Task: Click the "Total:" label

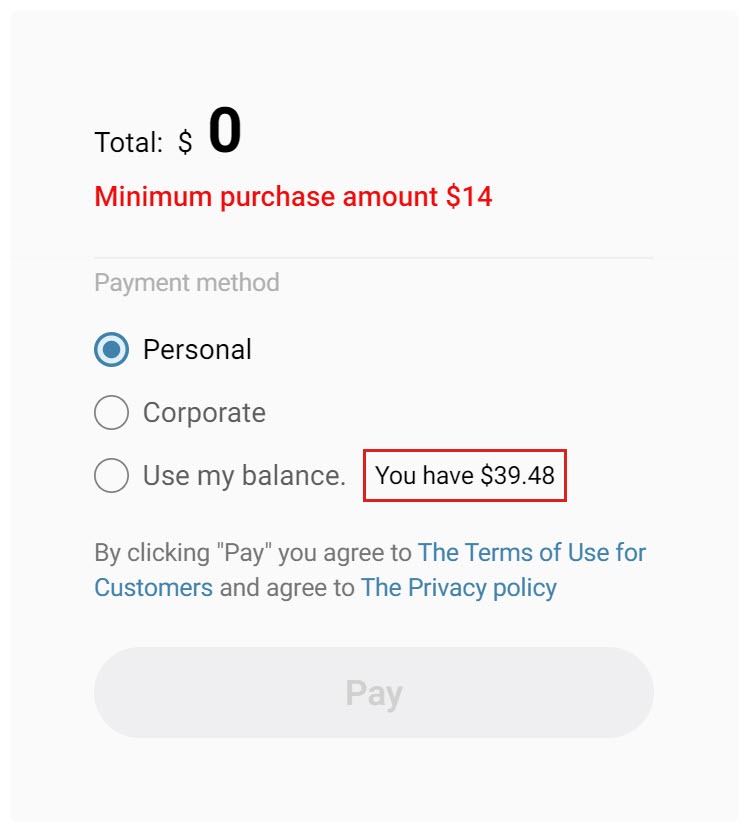Action: [128, 143]
